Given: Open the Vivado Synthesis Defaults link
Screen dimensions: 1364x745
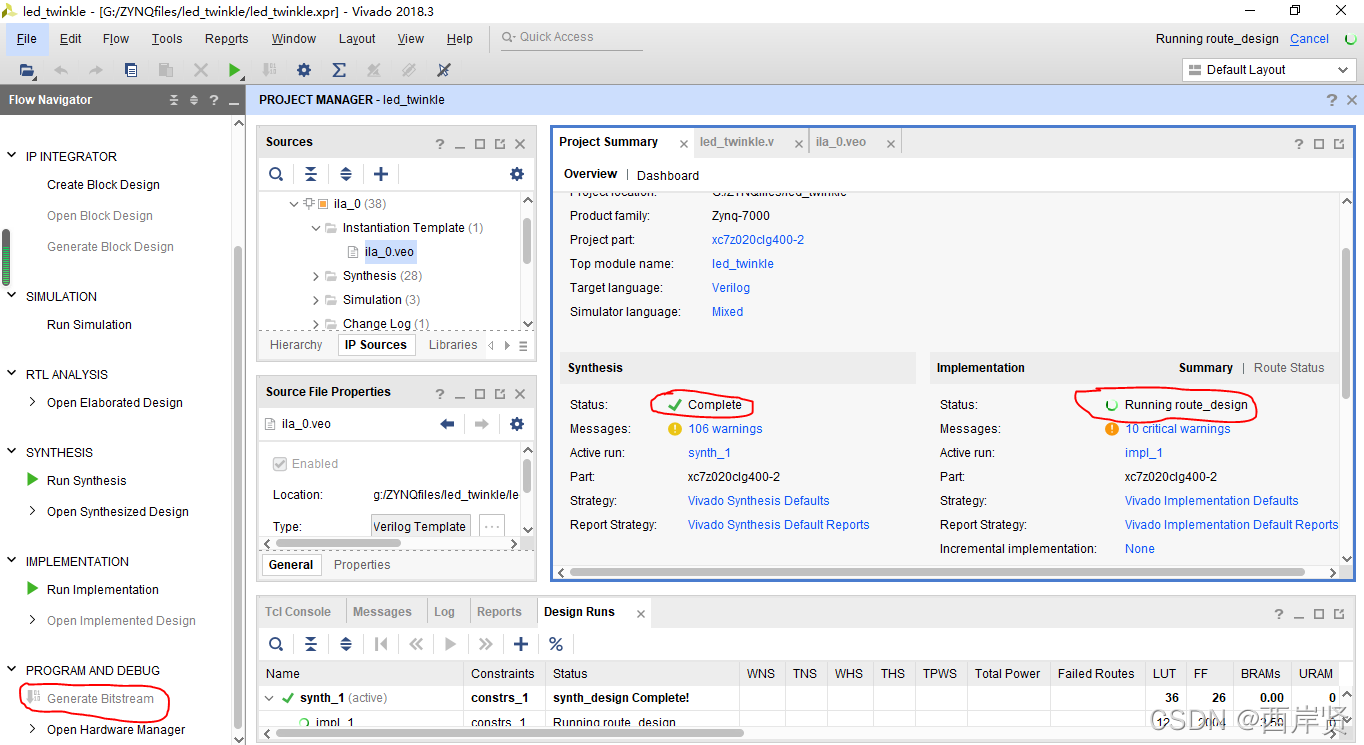Looking at the screenshot, I should (759, 501).
